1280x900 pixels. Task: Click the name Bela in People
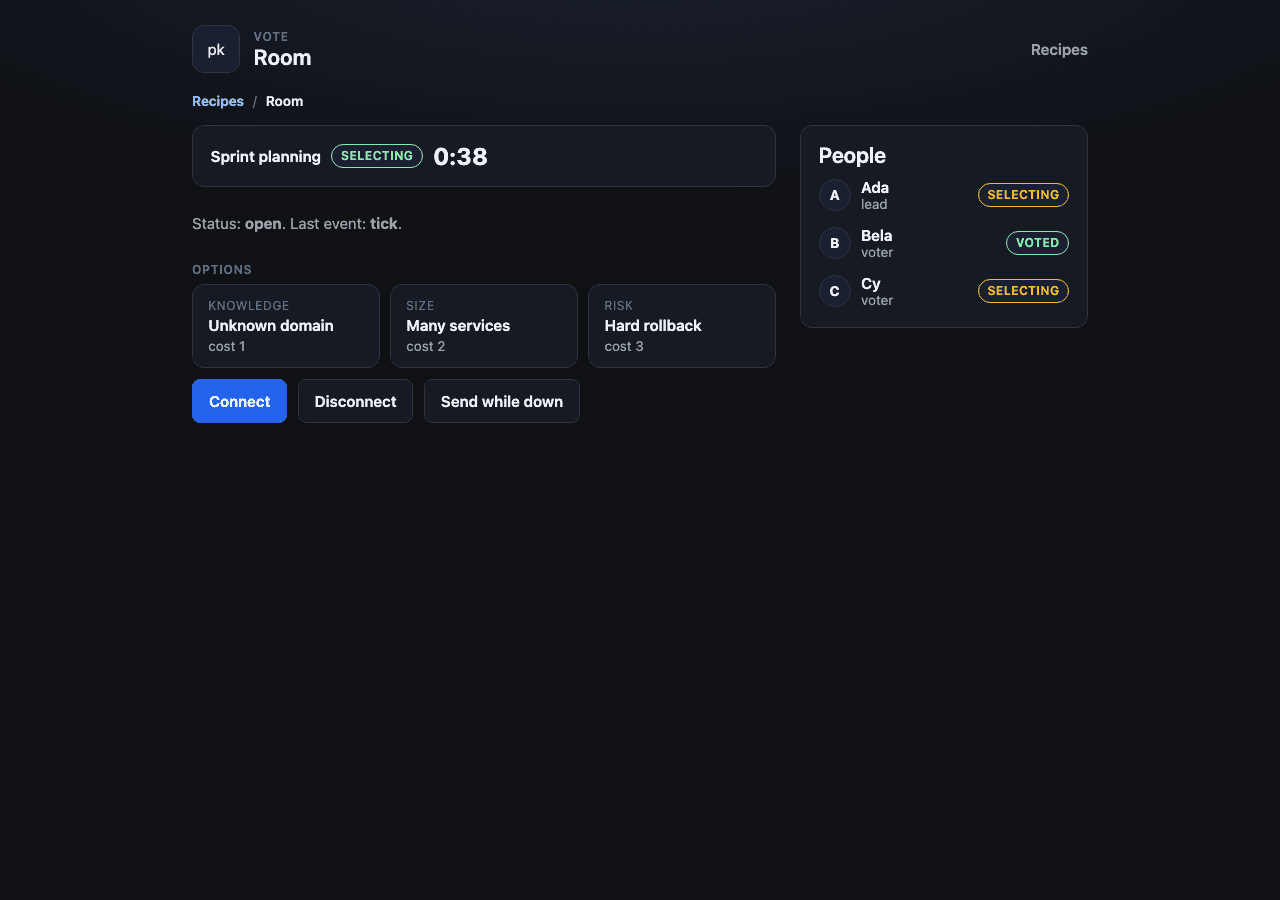point(876,235)
